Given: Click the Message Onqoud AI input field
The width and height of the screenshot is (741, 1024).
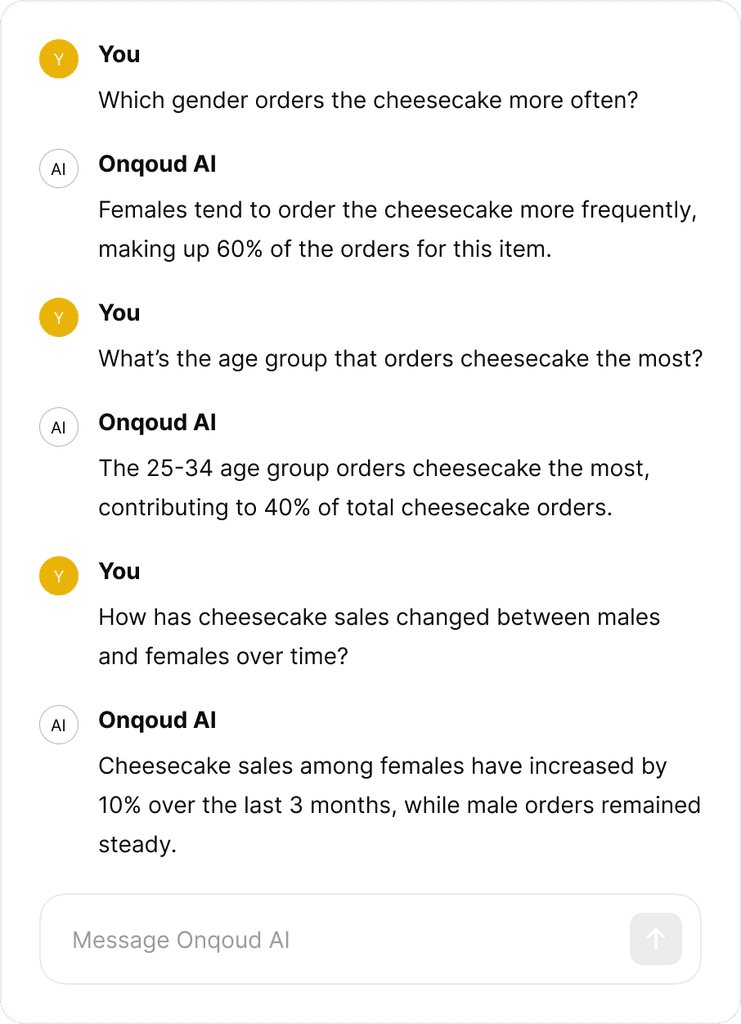Looking at the screenshot, I should pos(370,939).
